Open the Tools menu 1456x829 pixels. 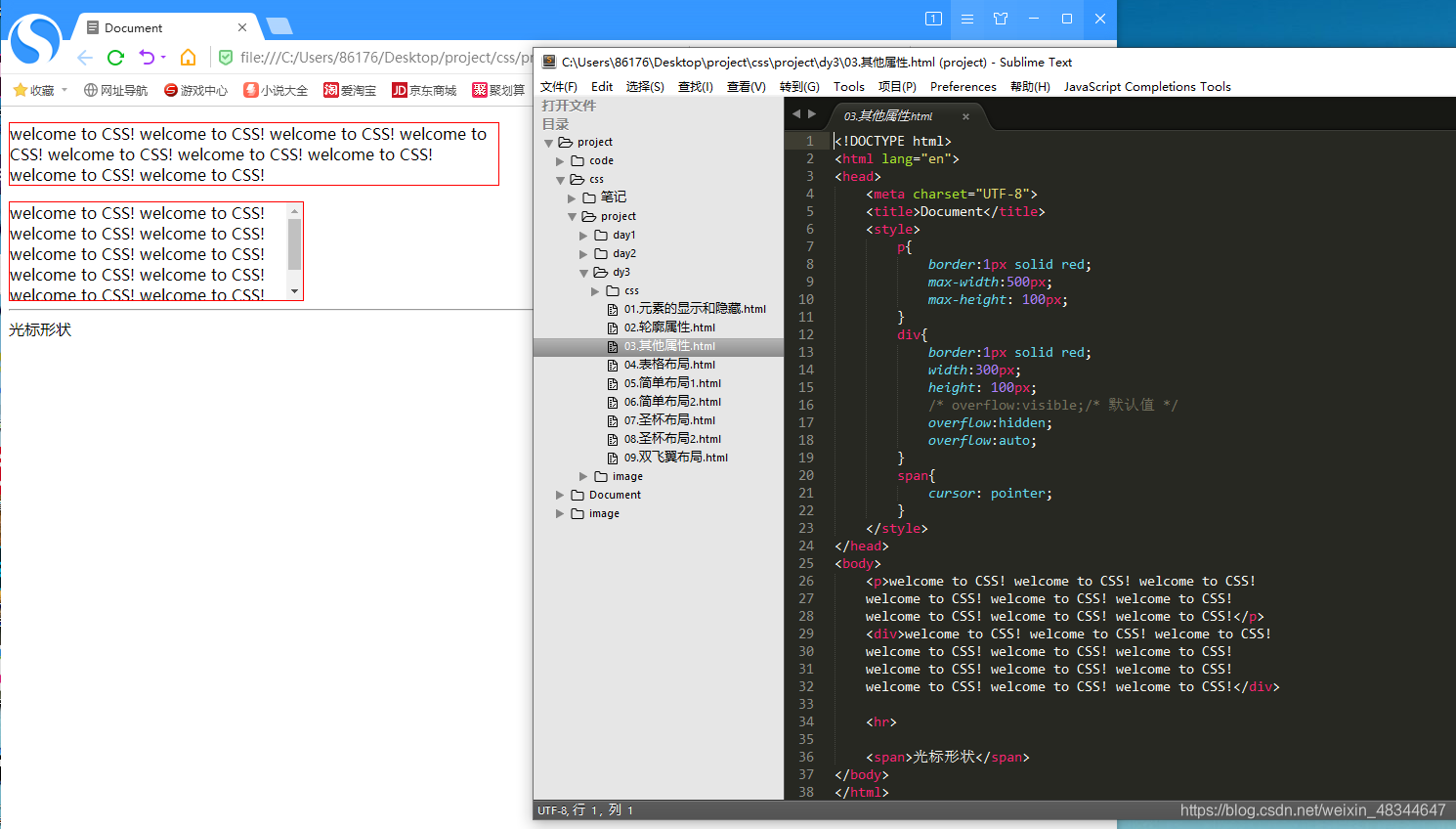tap(849, 86)
